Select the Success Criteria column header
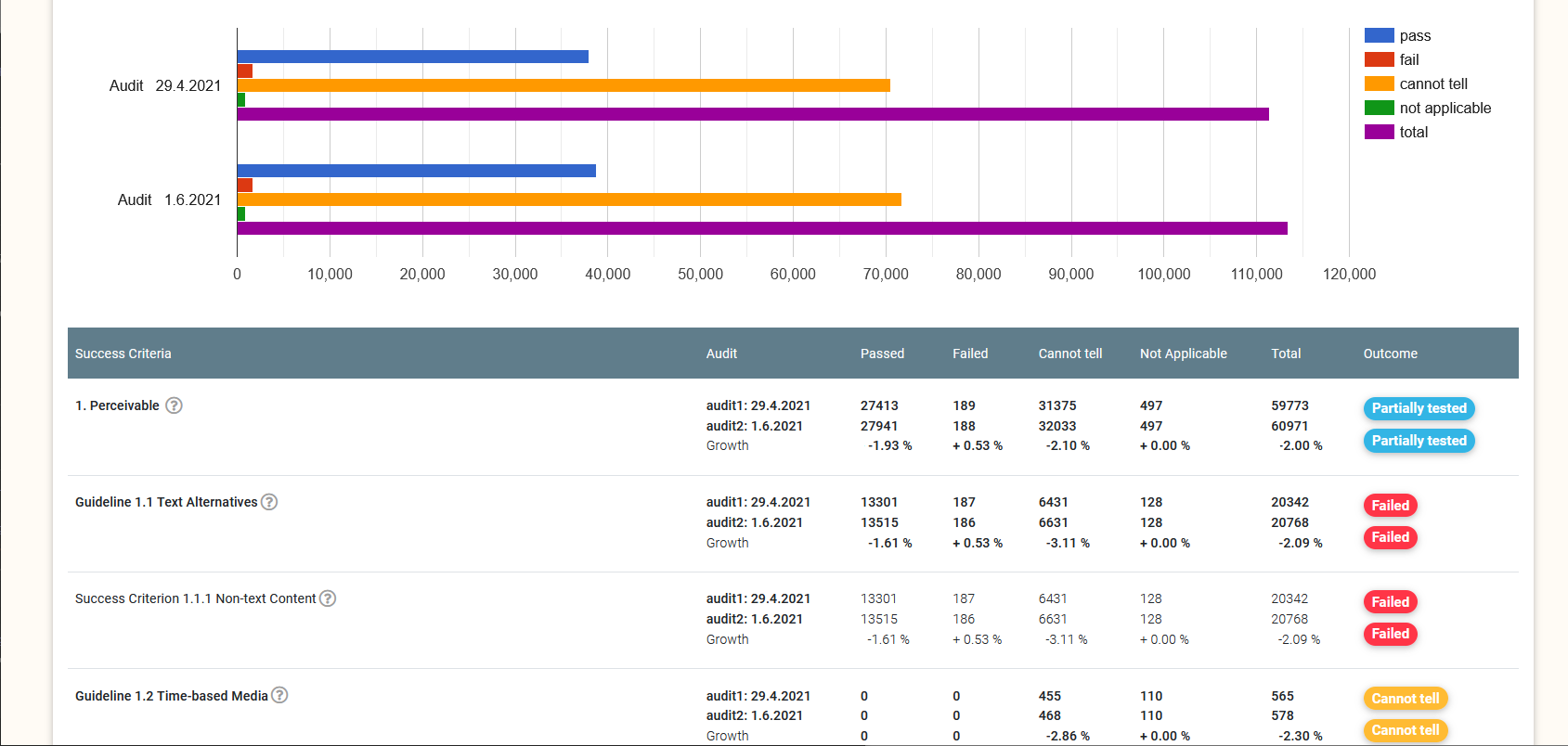Image resolution: width=1568 pixels, height=746 pixels. (123, 354)
